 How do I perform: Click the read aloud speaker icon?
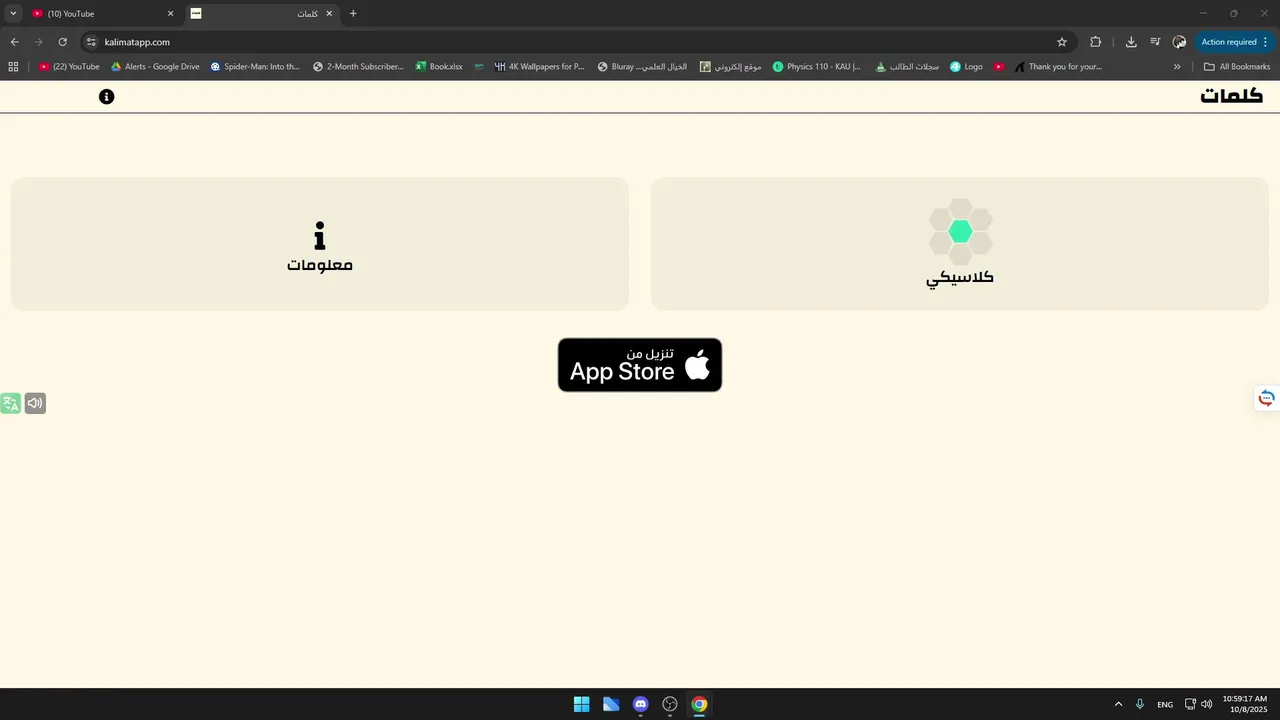35,403
